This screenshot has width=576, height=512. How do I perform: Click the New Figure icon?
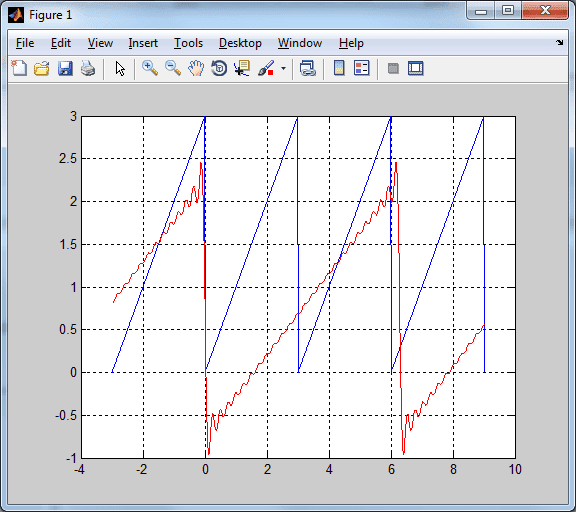click(19, 68)
